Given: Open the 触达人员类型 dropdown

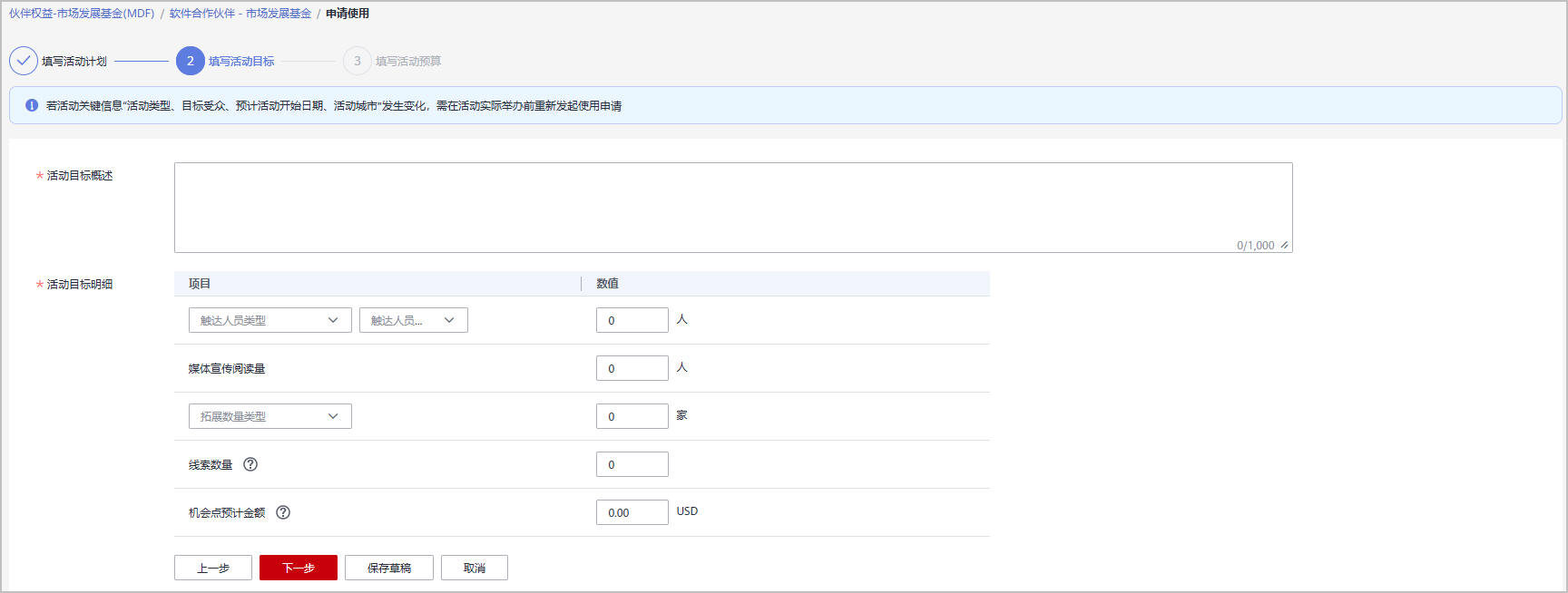Looking at the screenshot, I should point(269,320).
